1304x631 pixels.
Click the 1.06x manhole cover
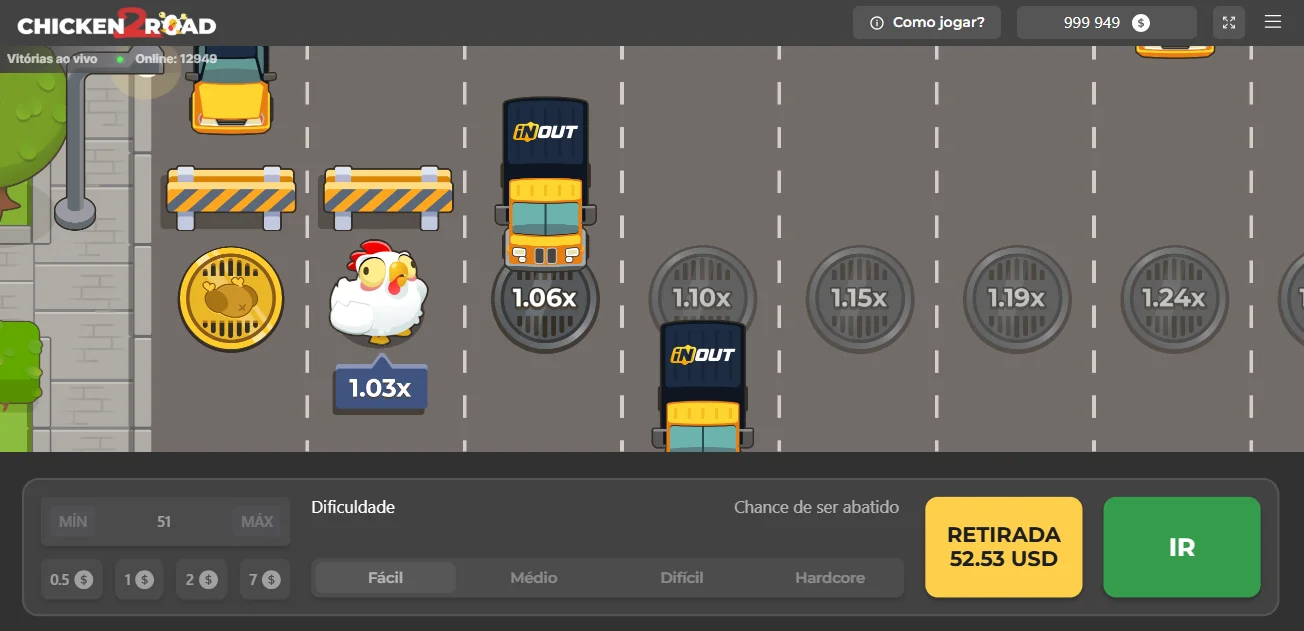(545, 298)
